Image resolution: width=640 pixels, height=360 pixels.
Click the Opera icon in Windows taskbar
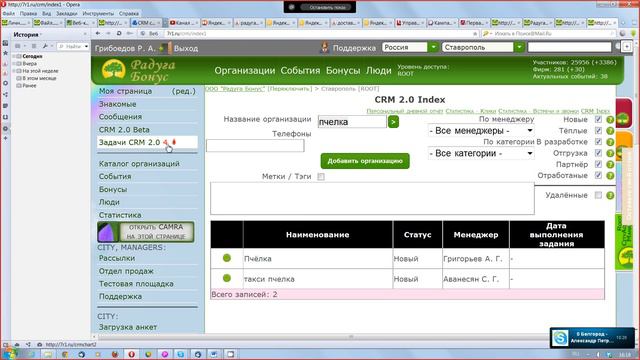131,354
